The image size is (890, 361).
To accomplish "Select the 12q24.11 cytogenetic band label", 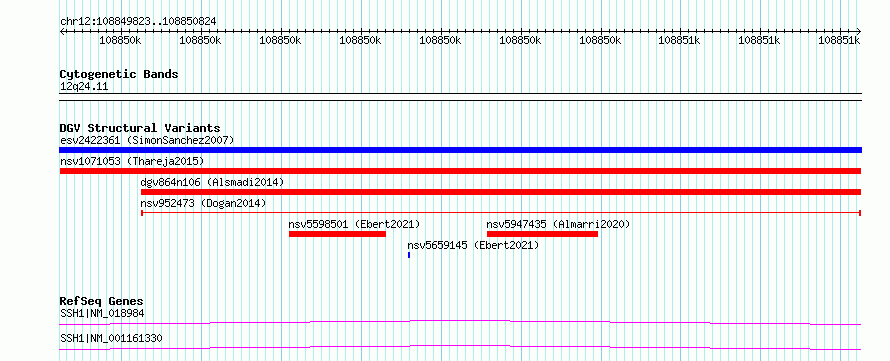I will [84, 87].
